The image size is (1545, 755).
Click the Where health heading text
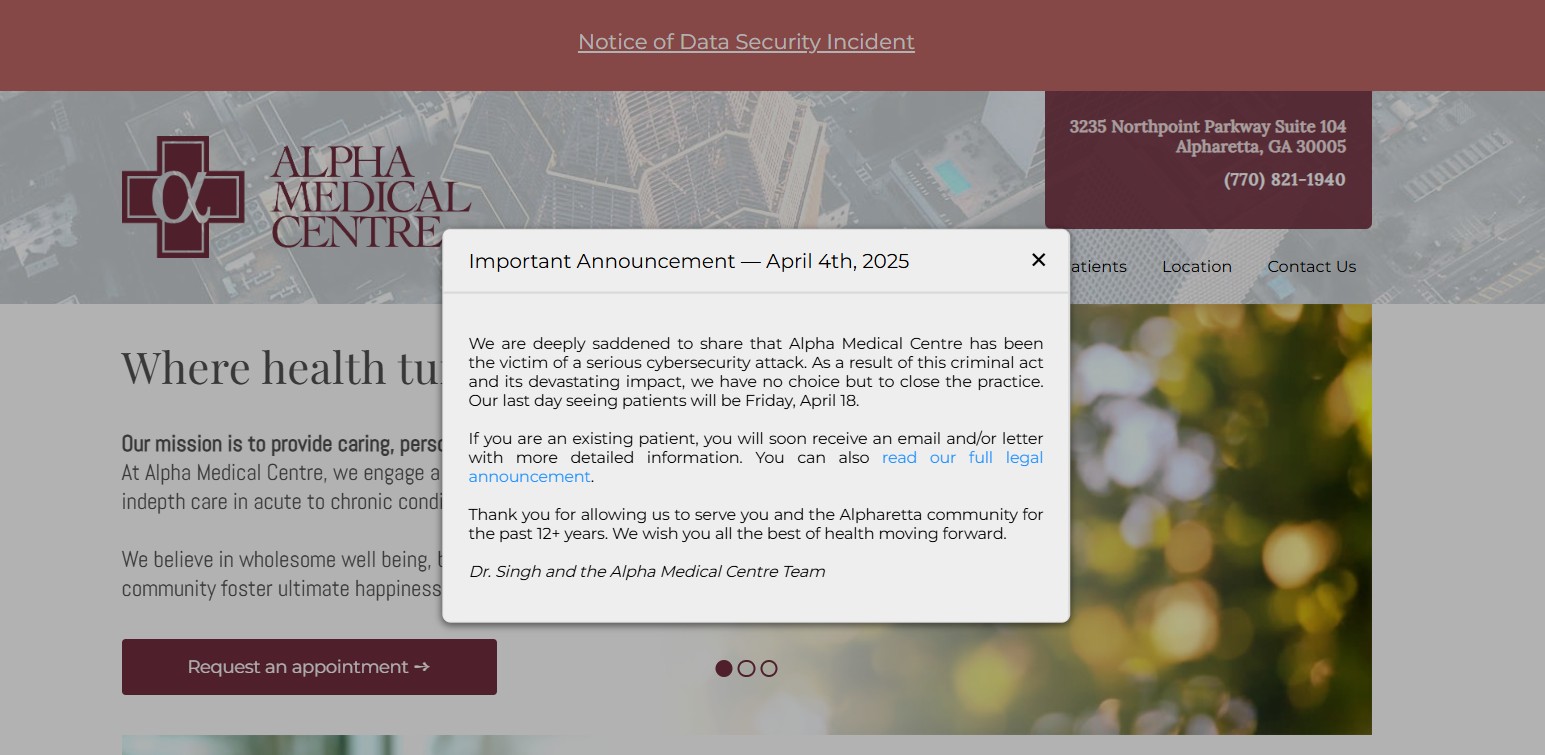(281, 367)
